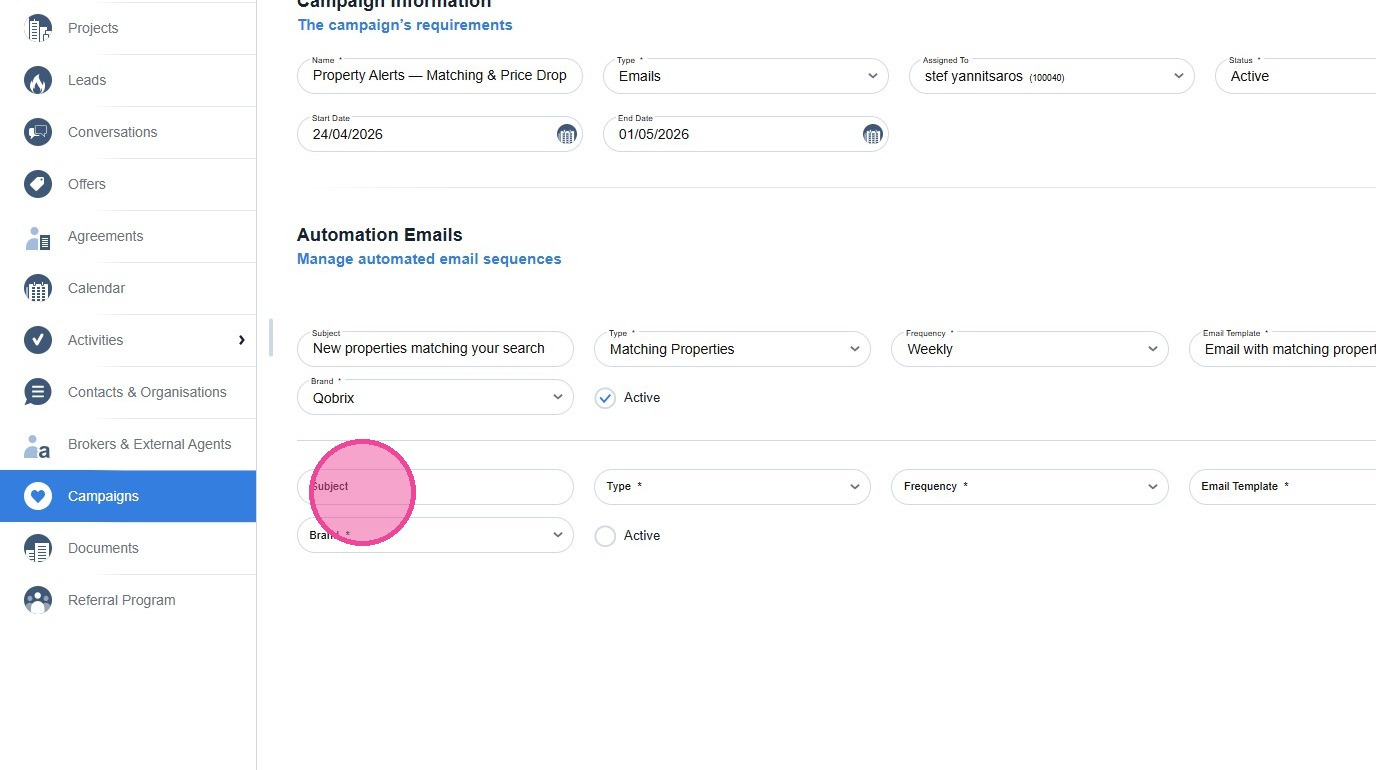The width and height of the screenshot is (1376, 770).
Task: Uncheck Active for Matching Properties email
Action: tap(605, 398)
